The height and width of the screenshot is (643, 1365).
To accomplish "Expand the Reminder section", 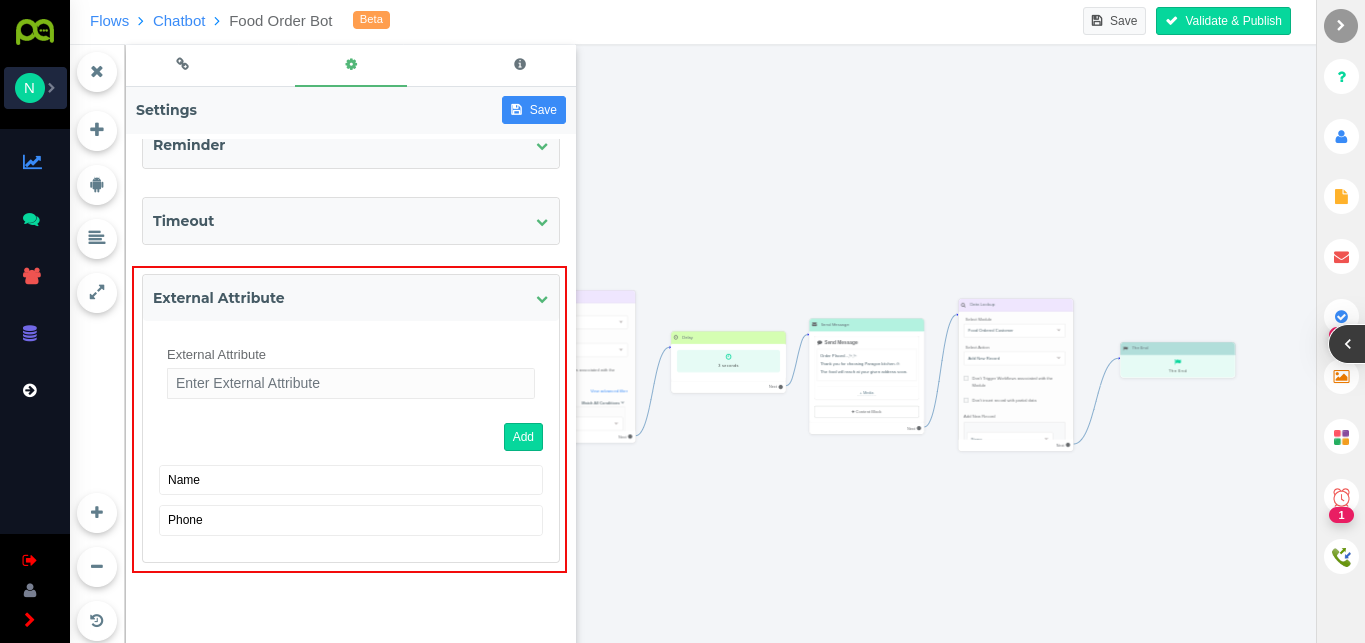I will (541, 146).
